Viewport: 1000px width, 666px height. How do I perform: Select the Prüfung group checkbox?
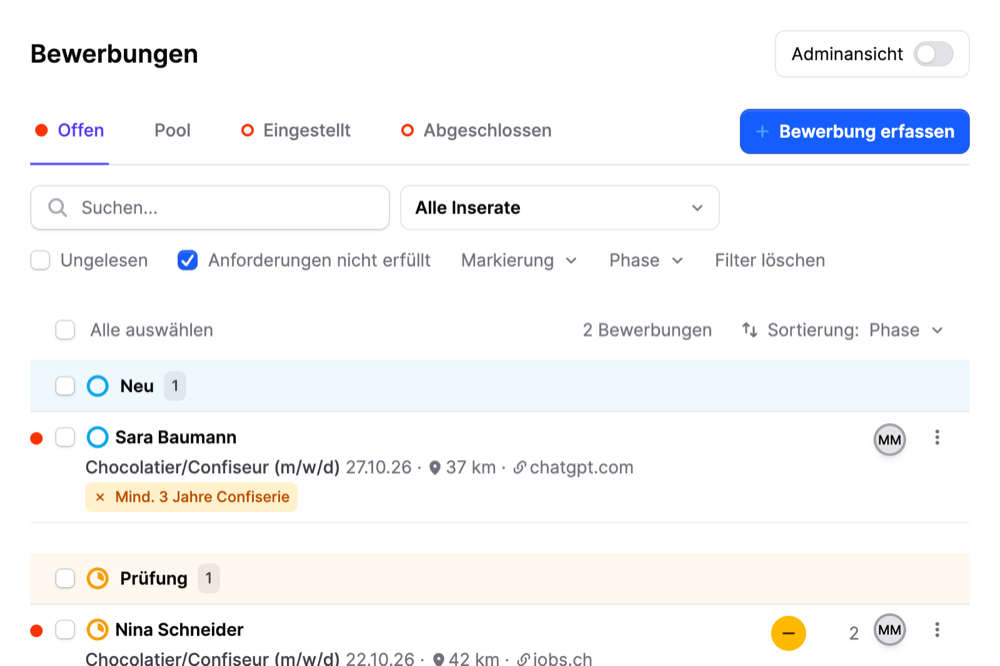coord(65,579)
